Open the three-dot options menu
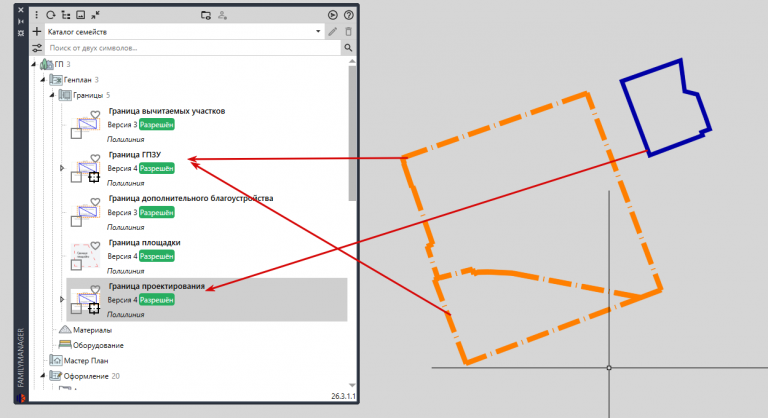Viewport: 768px width, 418px height. 37,15
